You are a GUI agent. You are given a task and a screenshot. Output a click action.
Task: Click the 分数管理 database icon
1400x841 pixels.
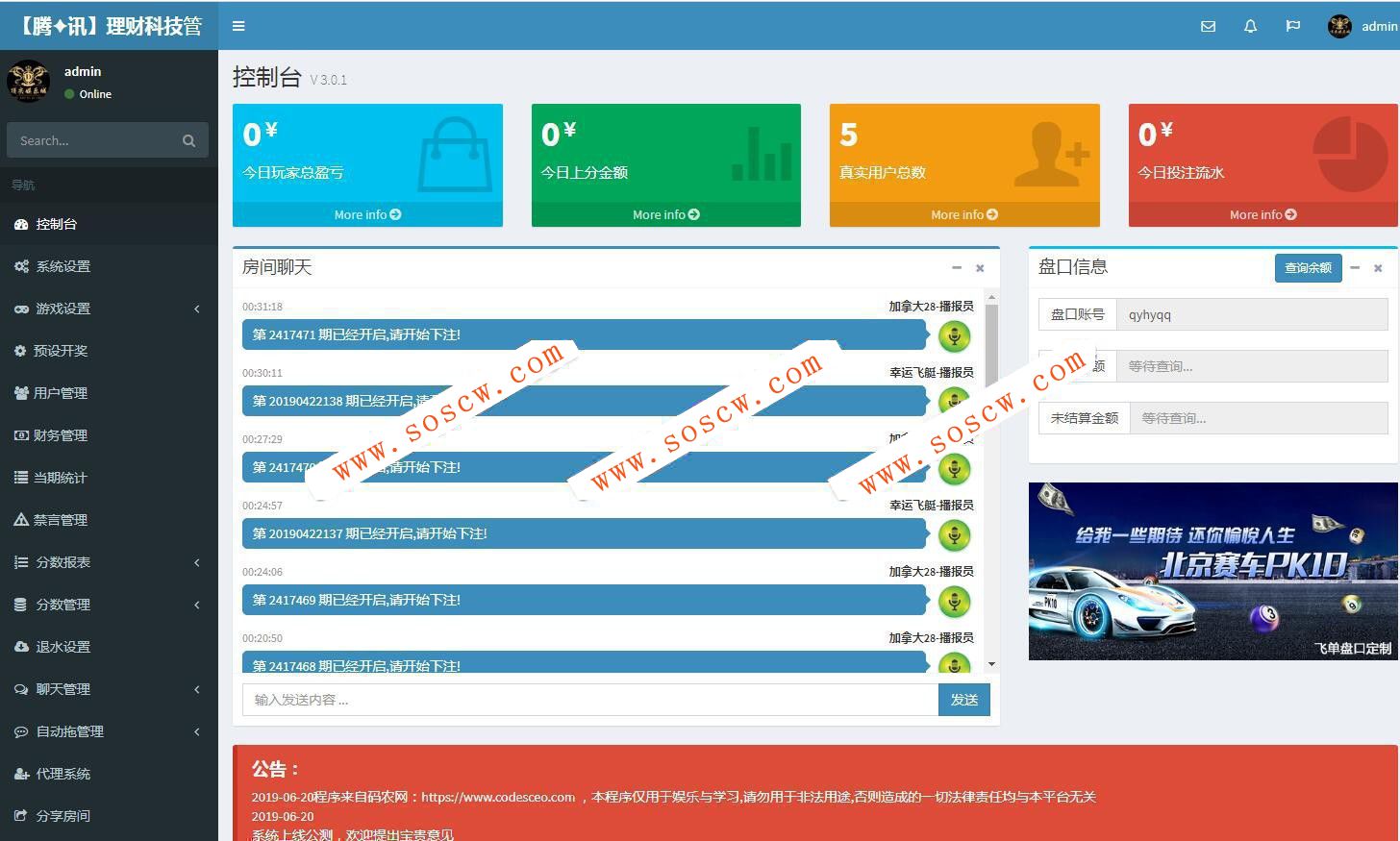click(x=20, y=605)
